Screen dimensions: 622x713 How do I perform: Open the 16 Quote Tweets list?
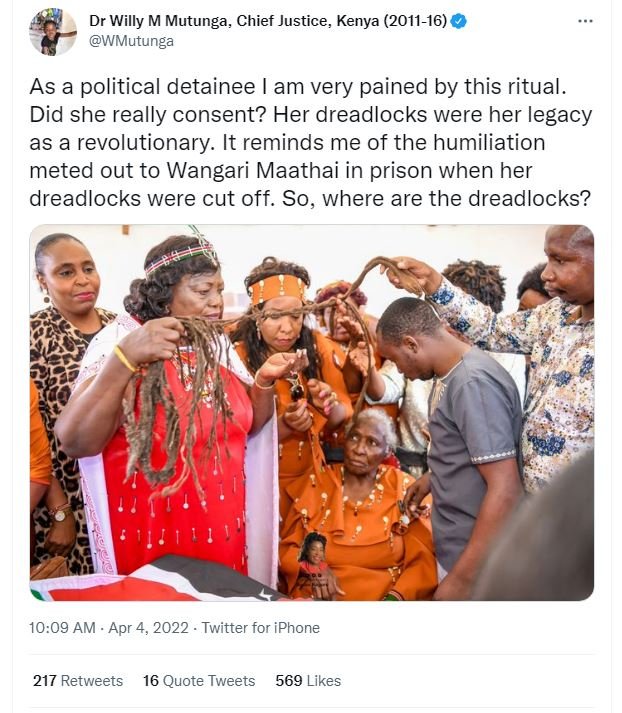pyautogui.click(x=199, y=681)
